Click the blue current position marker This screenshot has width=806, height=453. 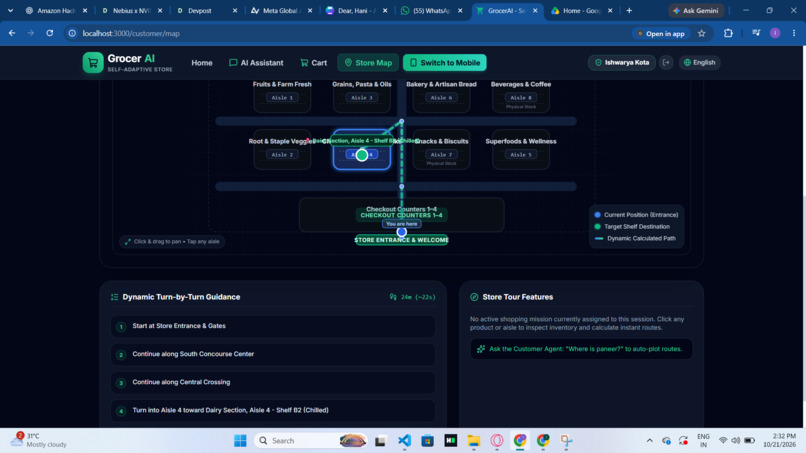click(x=401, y=232)
